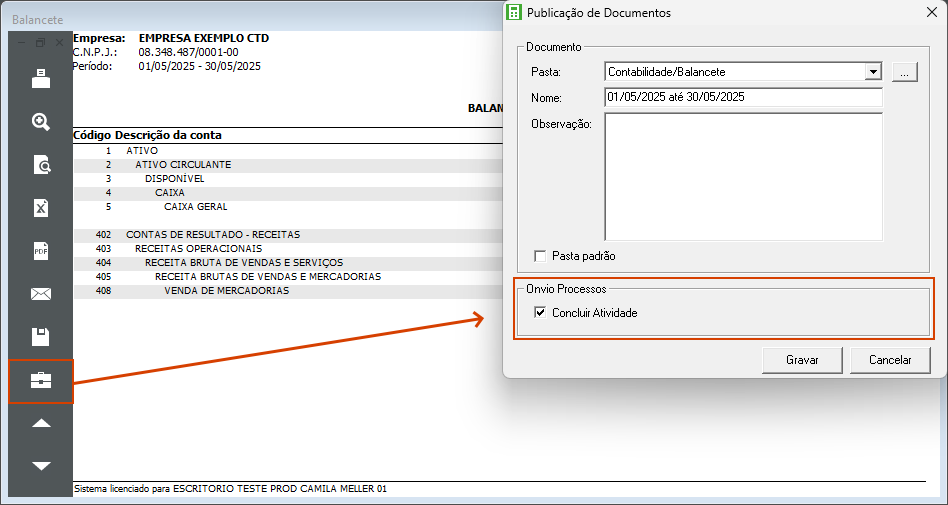Screen dimensions: 948x505
Task: Enable the Pasta padrão checkbox
Action: (541, 256)
